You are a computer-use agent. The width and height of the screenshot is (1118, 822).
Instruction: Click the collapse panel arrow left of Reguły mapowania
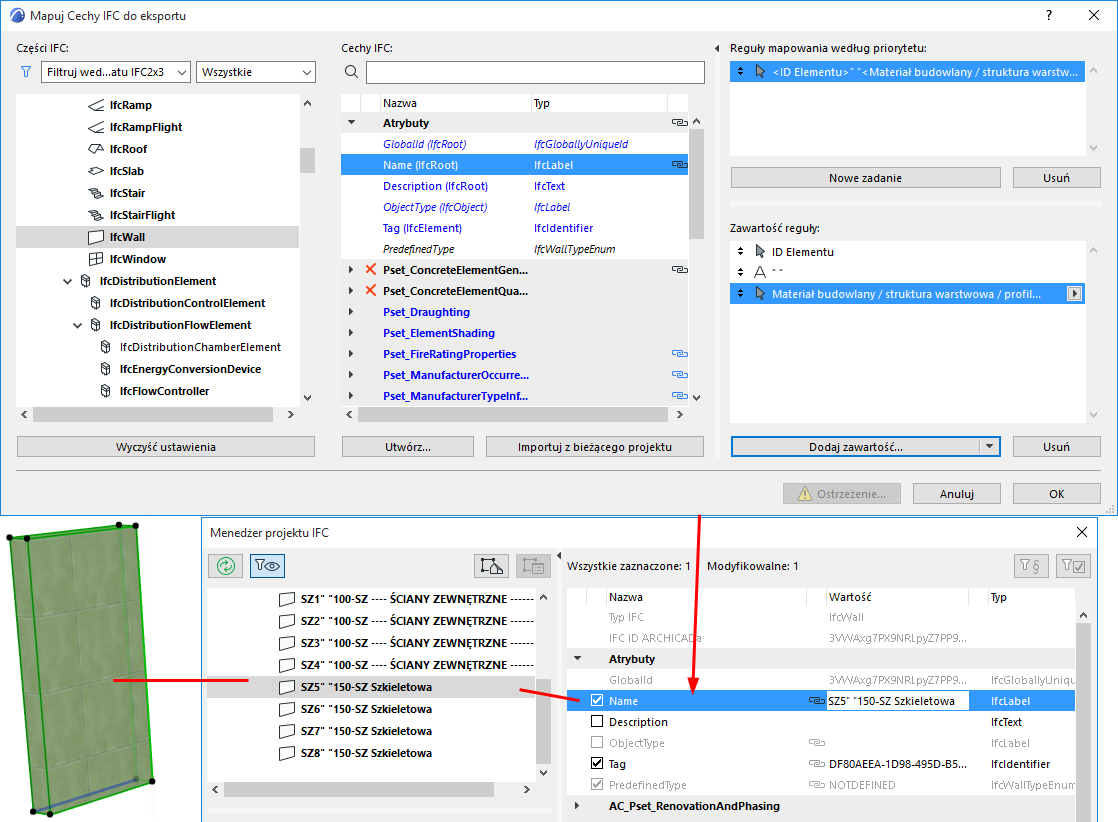coord(717,48)
